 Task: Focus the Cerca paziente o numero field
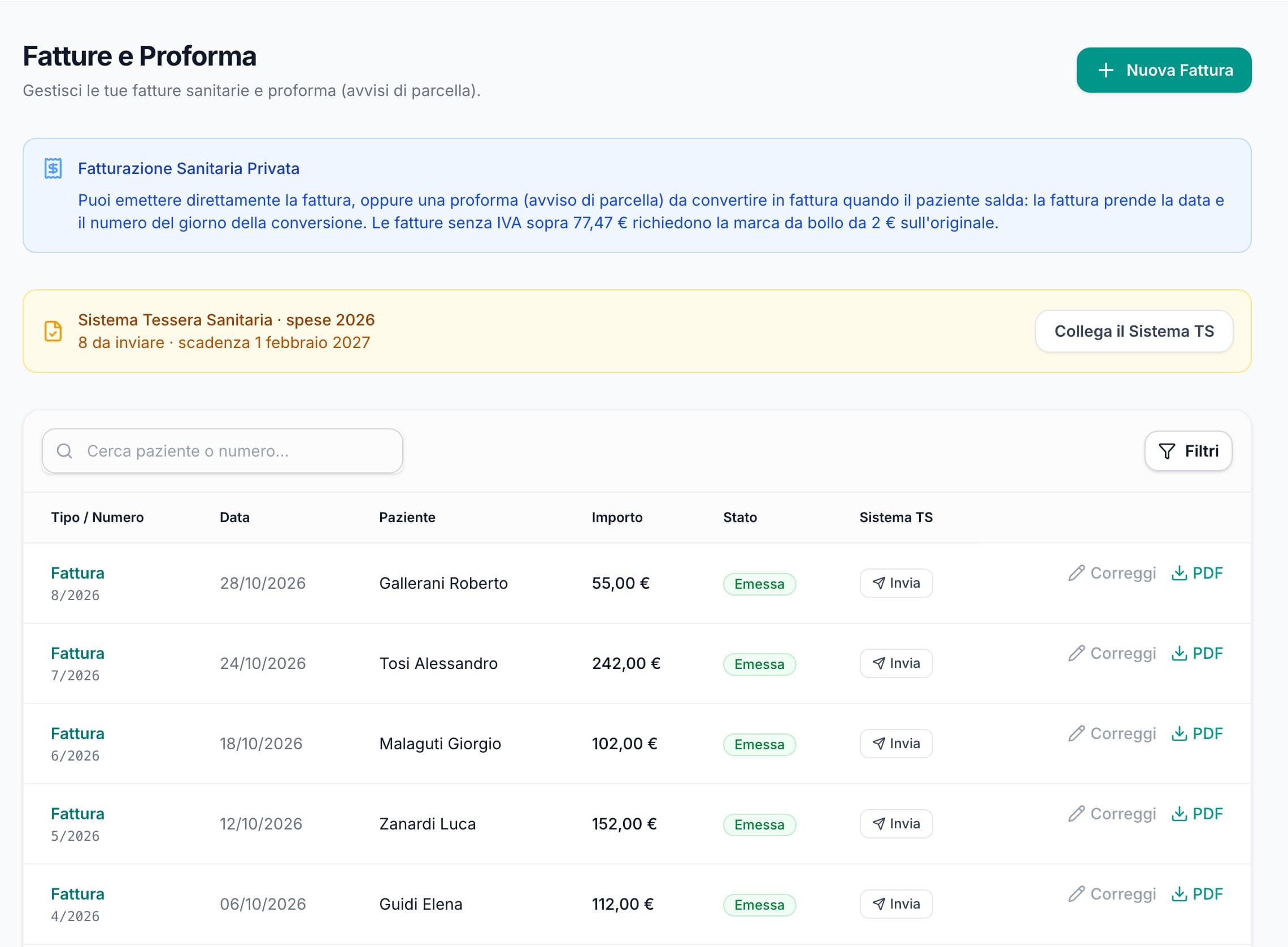point(223,451)
